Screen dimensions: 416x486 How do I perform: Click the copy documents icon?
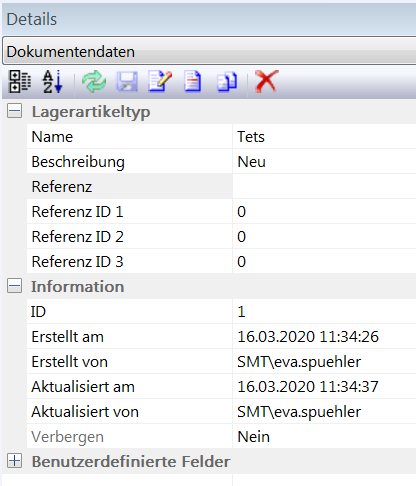point(227,82)
